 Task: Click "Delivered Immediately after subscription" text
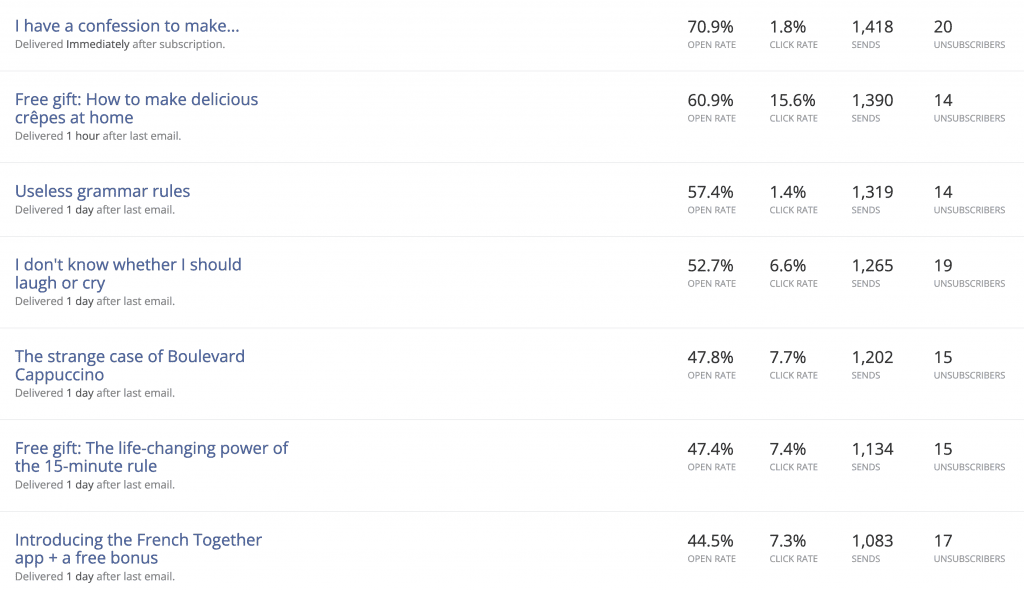(120, 44)
